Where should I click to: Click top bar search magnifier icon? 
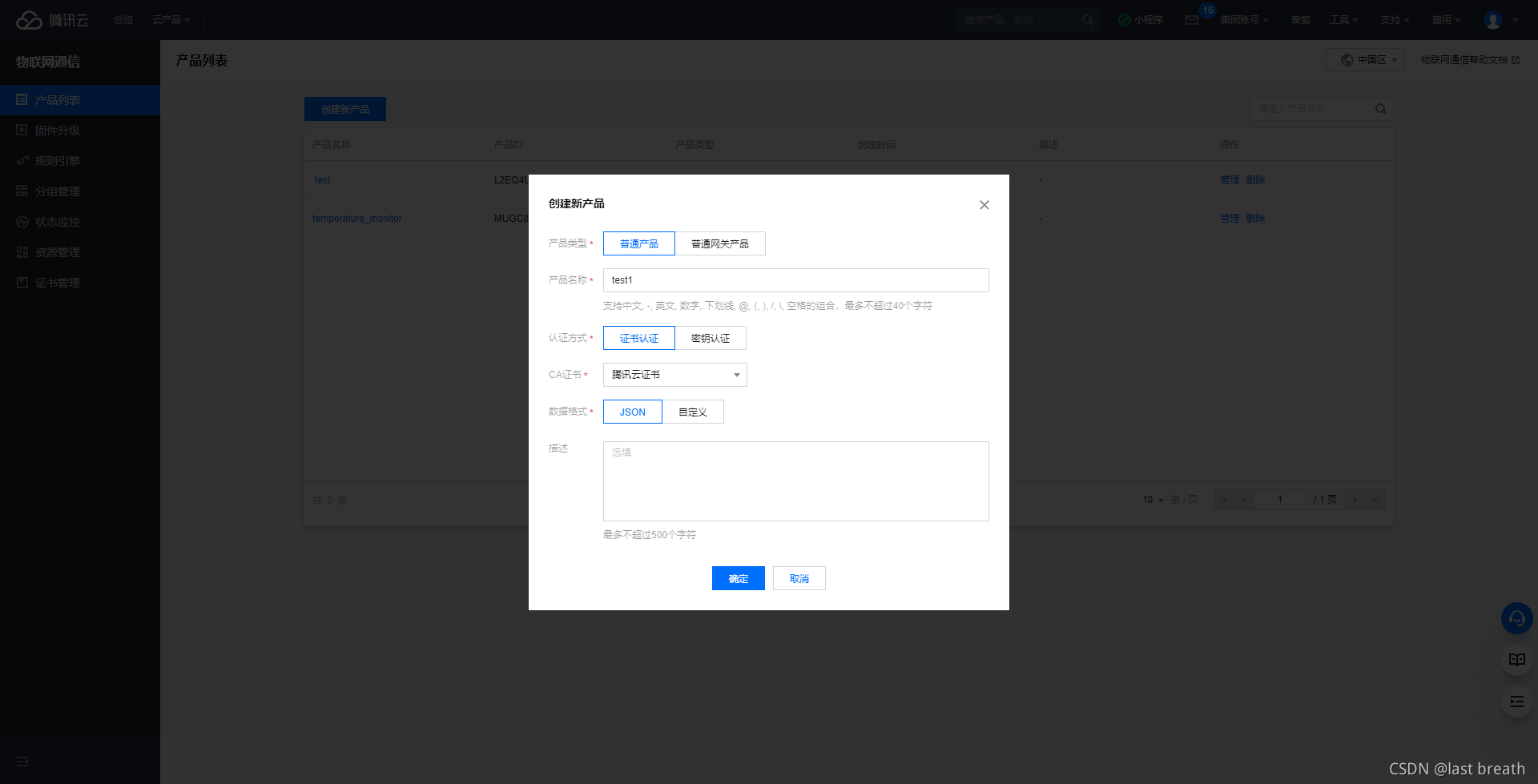coord(1088,20)
